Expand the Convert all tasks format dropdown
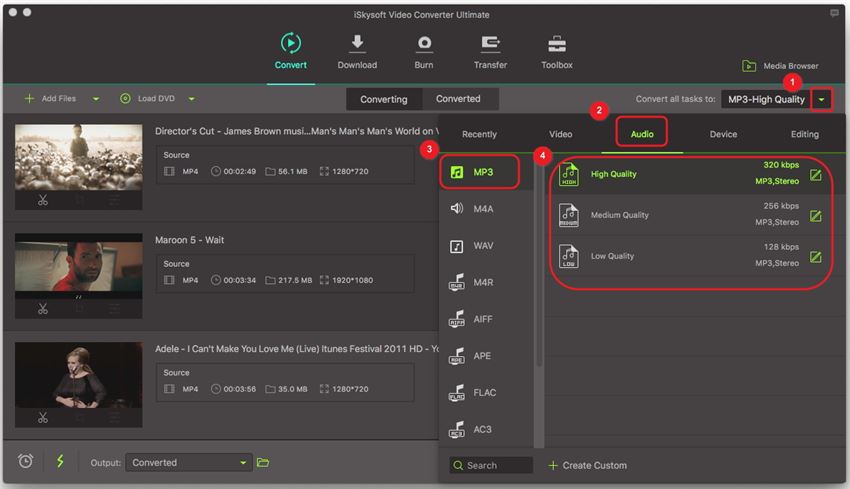Viewport: 850px width, 489px height. [821, 99]
